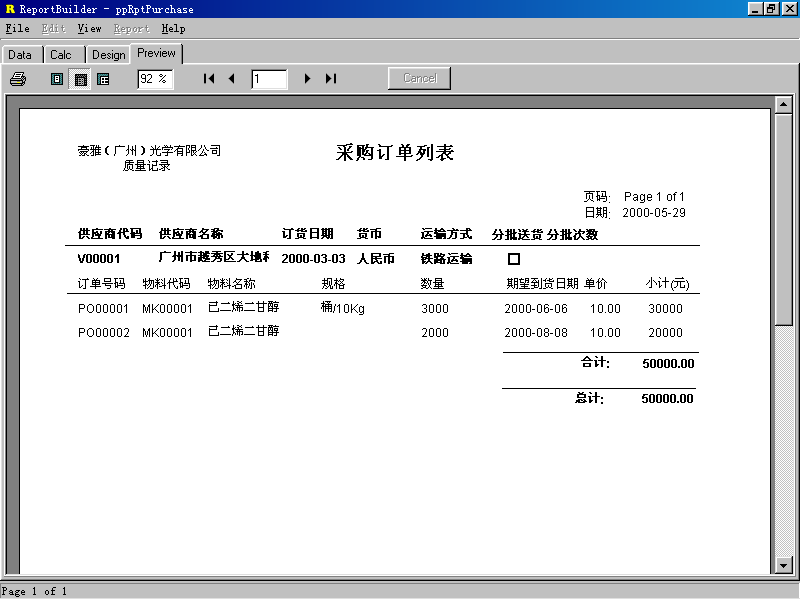The width and height of the screenshot is (800, 600).
Task: Switch to the Calc tab
Action: 61,55
